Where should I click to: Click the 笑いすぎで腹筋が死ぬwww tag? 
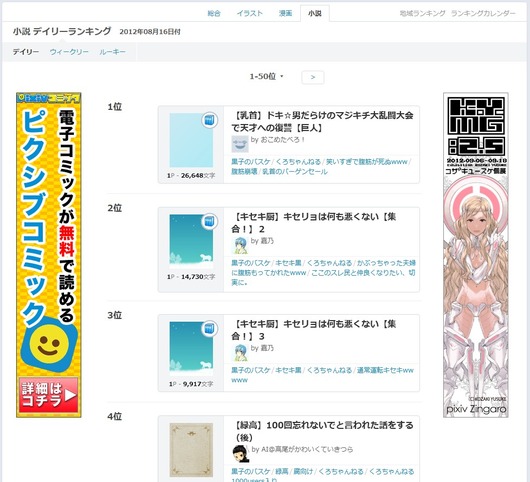pyautogui.click(x=367, y=162)
